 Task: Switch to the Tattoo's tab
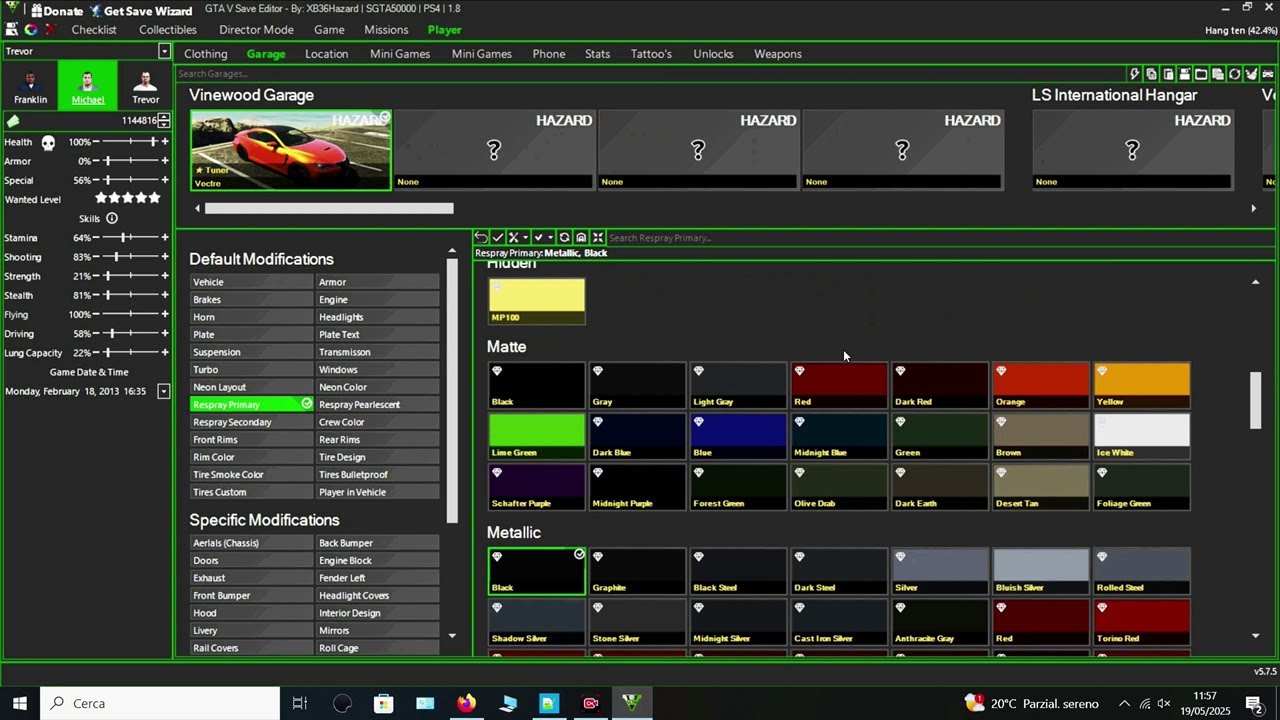(651, 54)
